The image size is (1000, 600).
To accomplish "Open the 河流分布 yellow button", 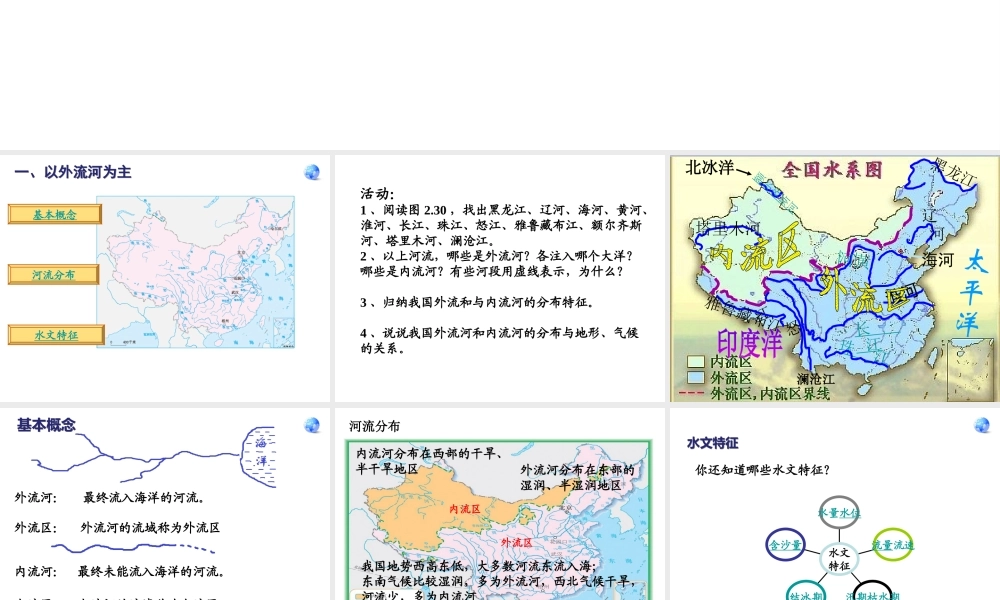I will pos(54,275).
